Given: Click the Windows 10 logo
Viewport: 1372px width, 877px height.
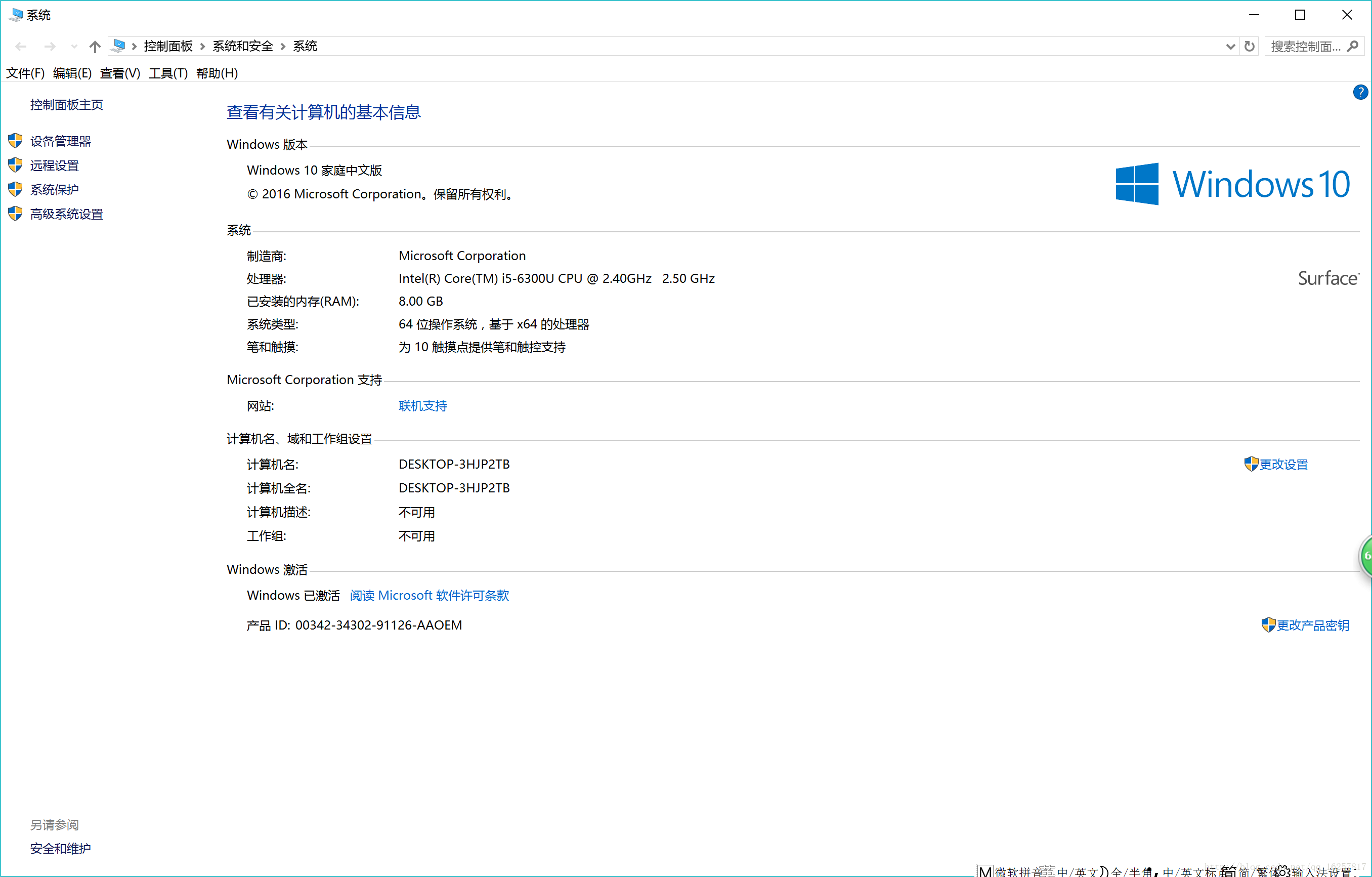Looking at the screenshot, I should tap(1232, 184).
